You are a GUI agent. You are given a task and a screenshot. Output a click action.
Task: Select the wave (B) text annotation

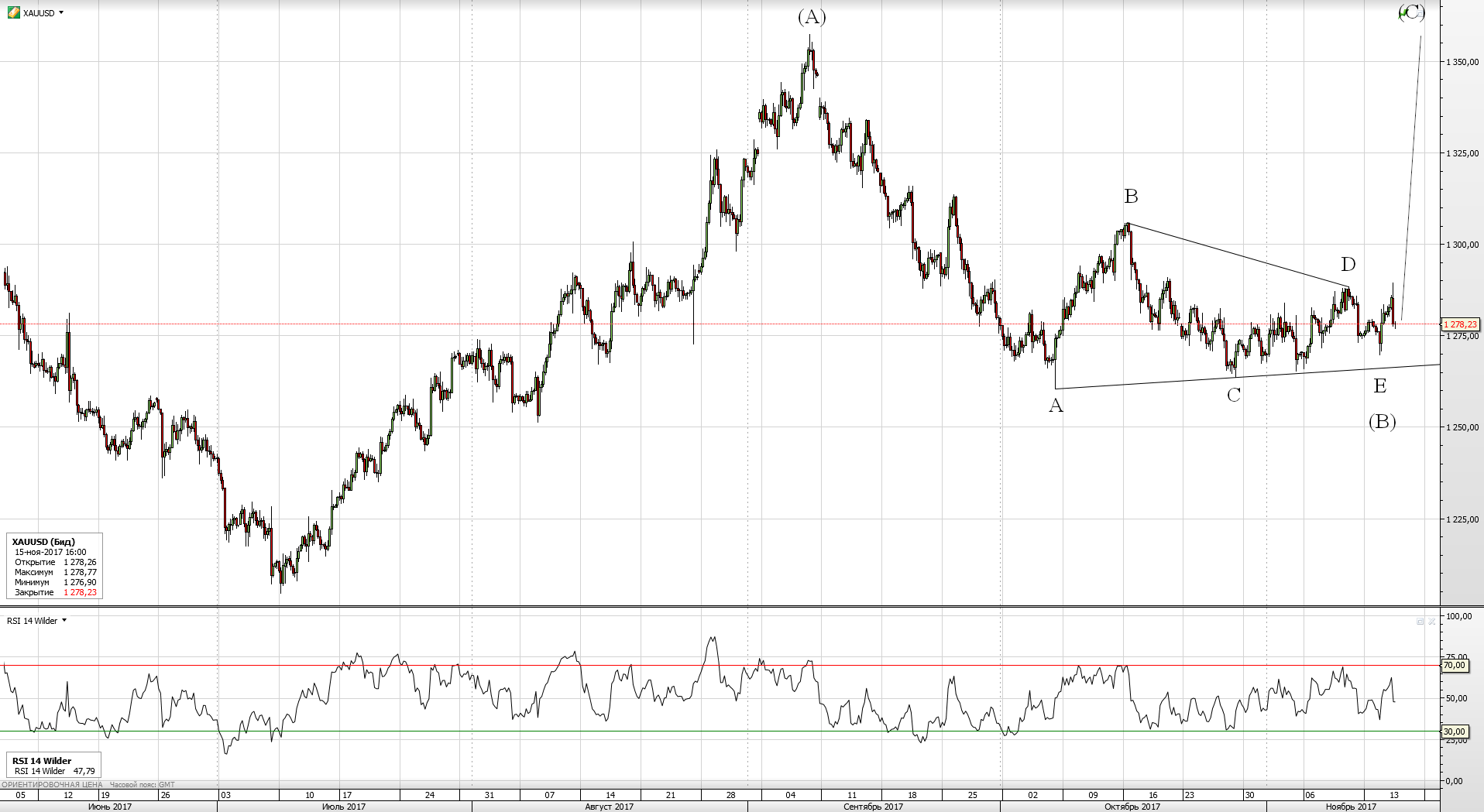(x=1382, y=422)
